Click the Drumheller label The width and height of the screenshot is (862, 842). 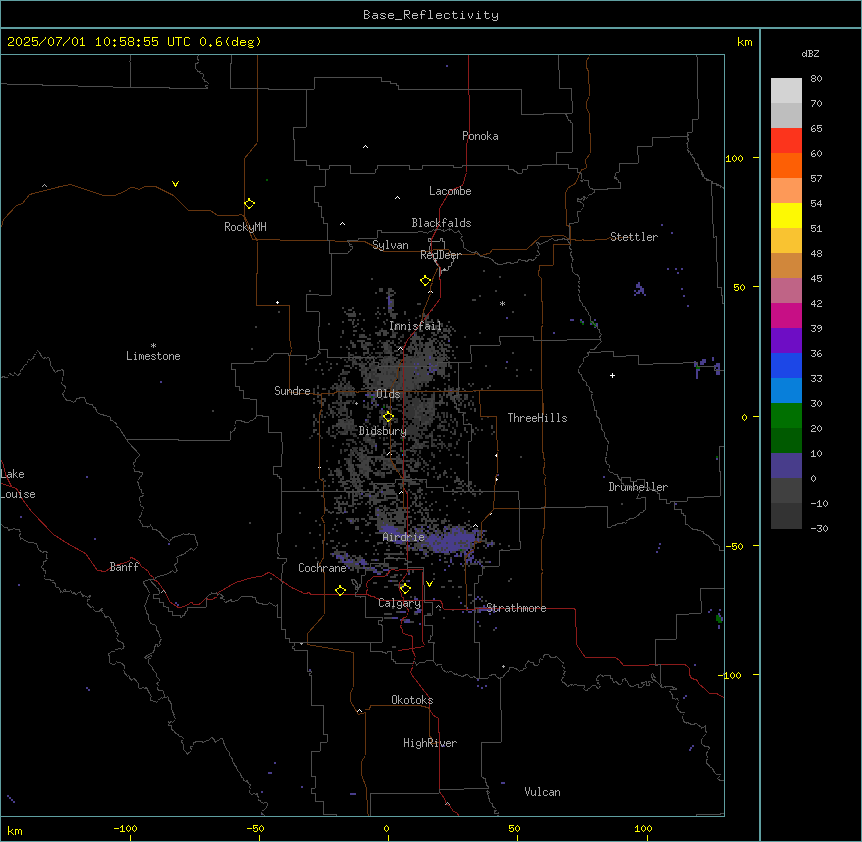pos(638,487)
